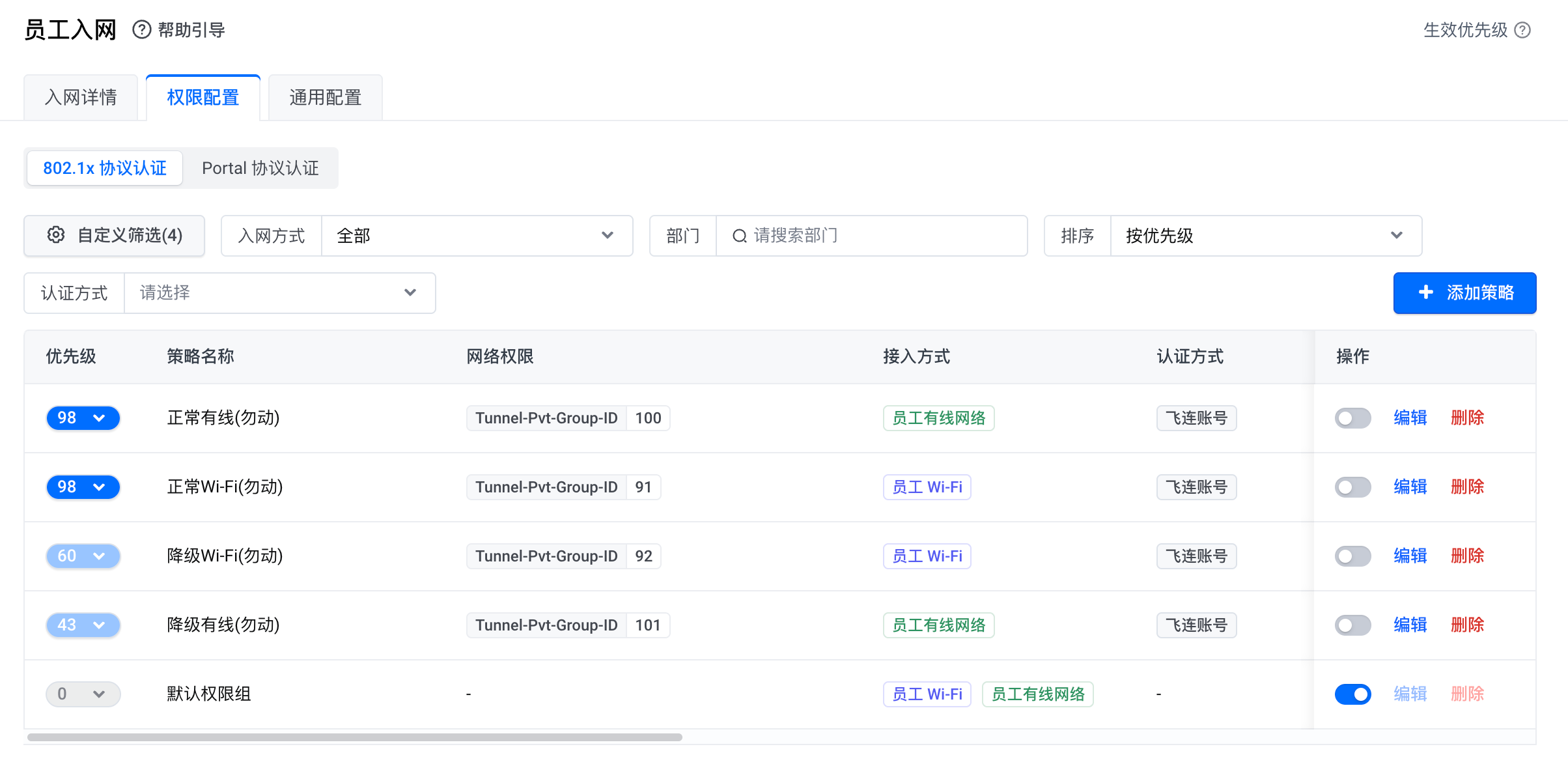Screen dimensions: 1568x779
Task: Click the help guide question mark icon
Action: [142, 30]
